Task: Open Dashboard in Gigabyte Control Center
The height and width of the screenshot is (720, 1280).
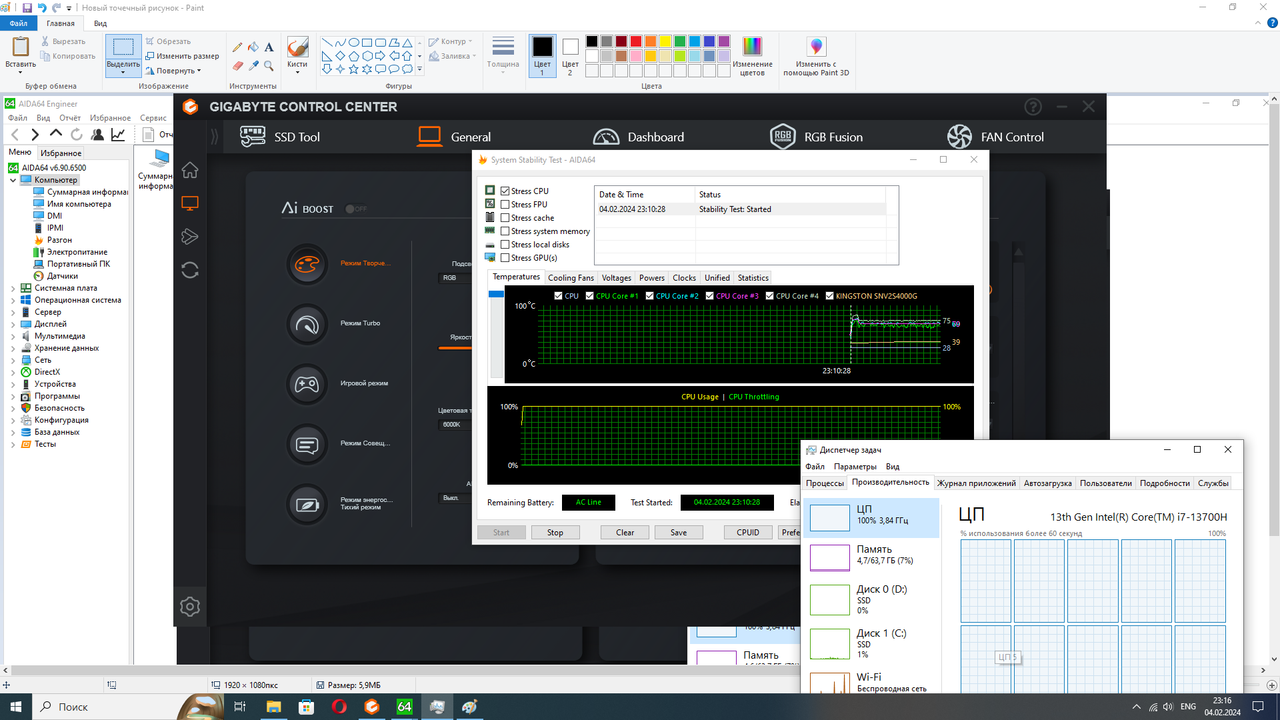Action: pos(638,137)
